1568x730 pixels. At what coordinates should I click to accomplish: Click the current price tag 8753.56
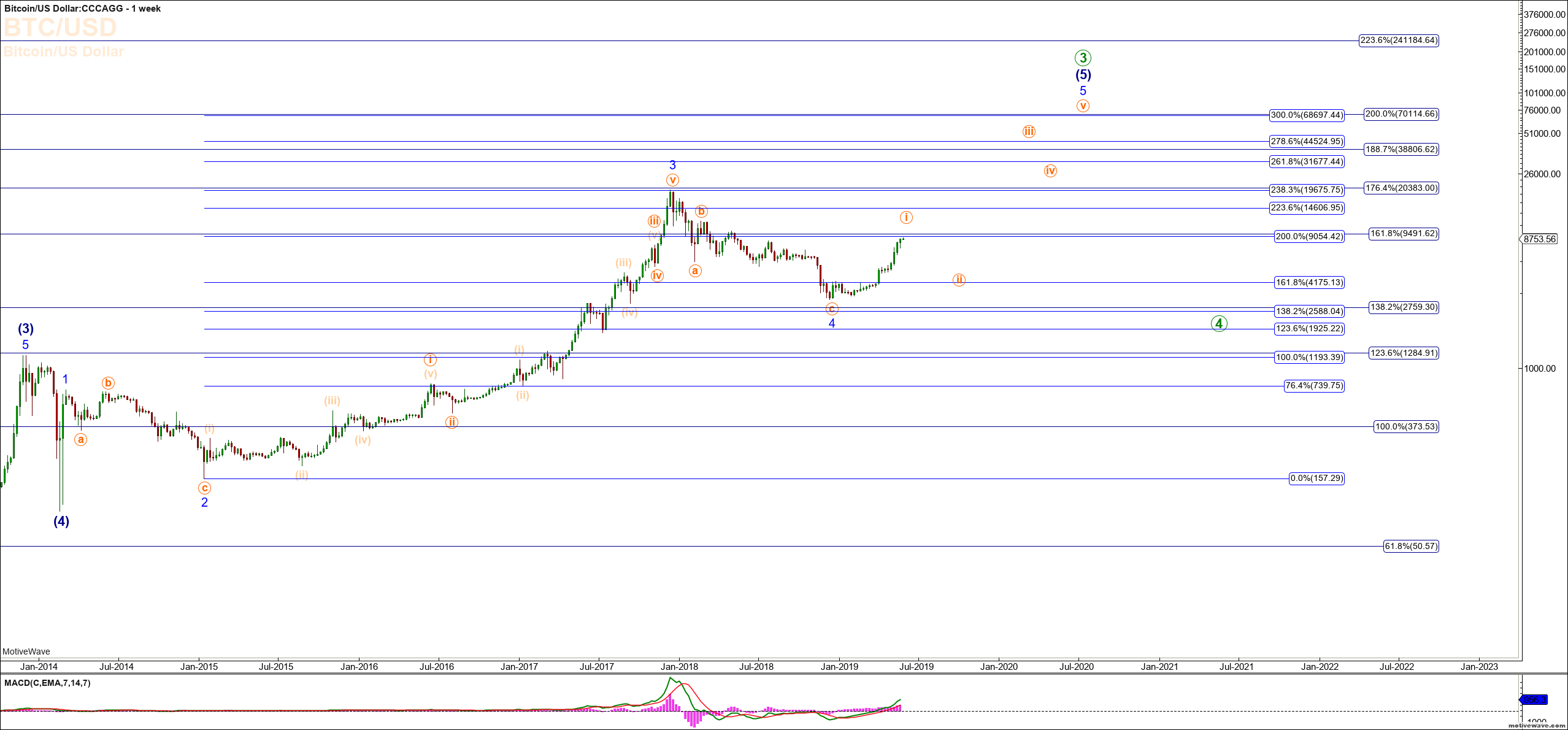[x=1539, y=239]
